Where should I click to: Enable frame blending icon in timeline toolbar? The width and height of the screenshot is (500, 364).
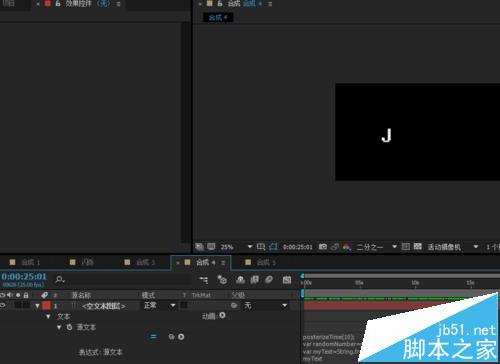coord(255,280)
